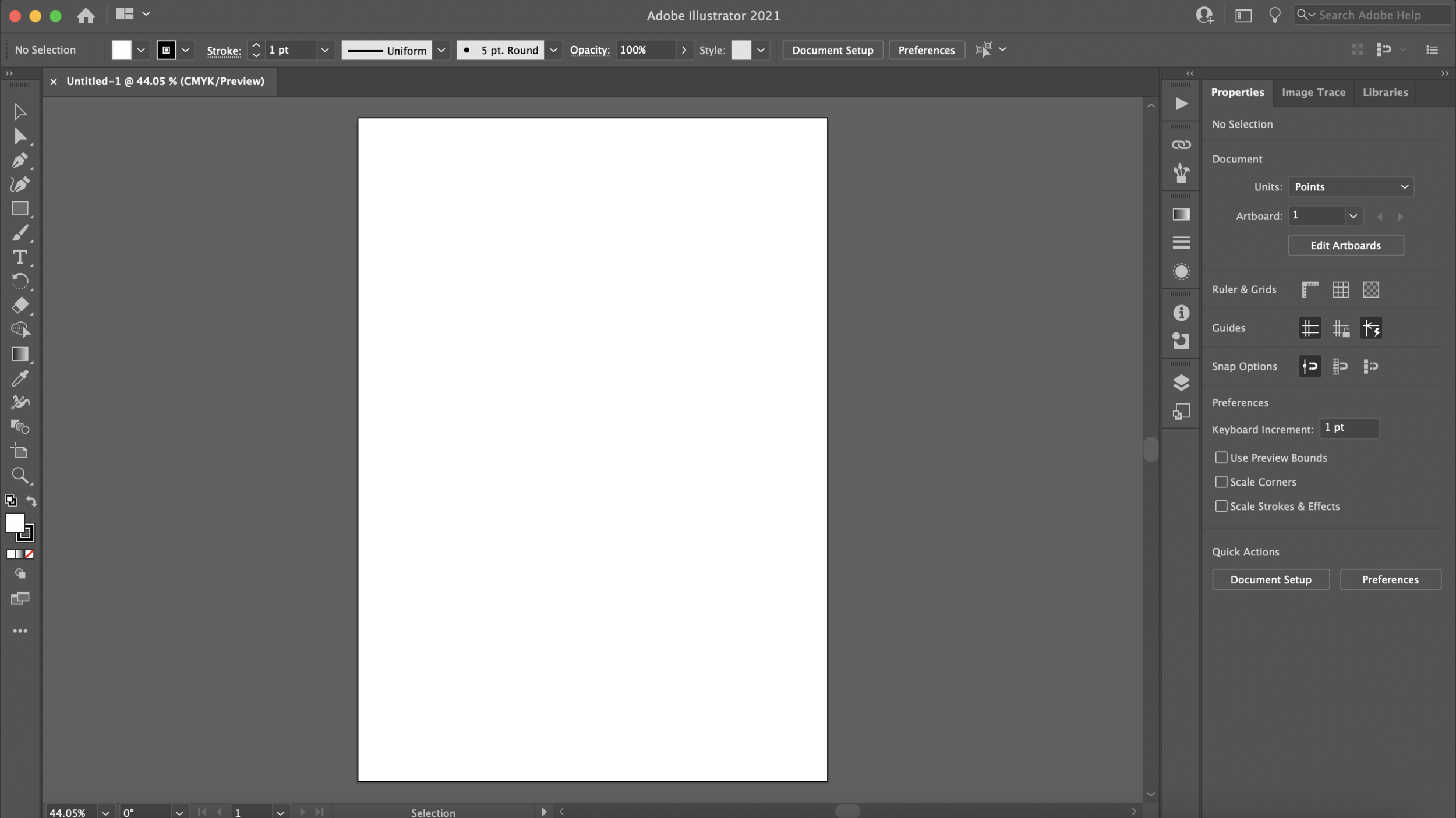Select the Type tool
Viewport: 1456px width, 818px height.
tap(20, 257)
